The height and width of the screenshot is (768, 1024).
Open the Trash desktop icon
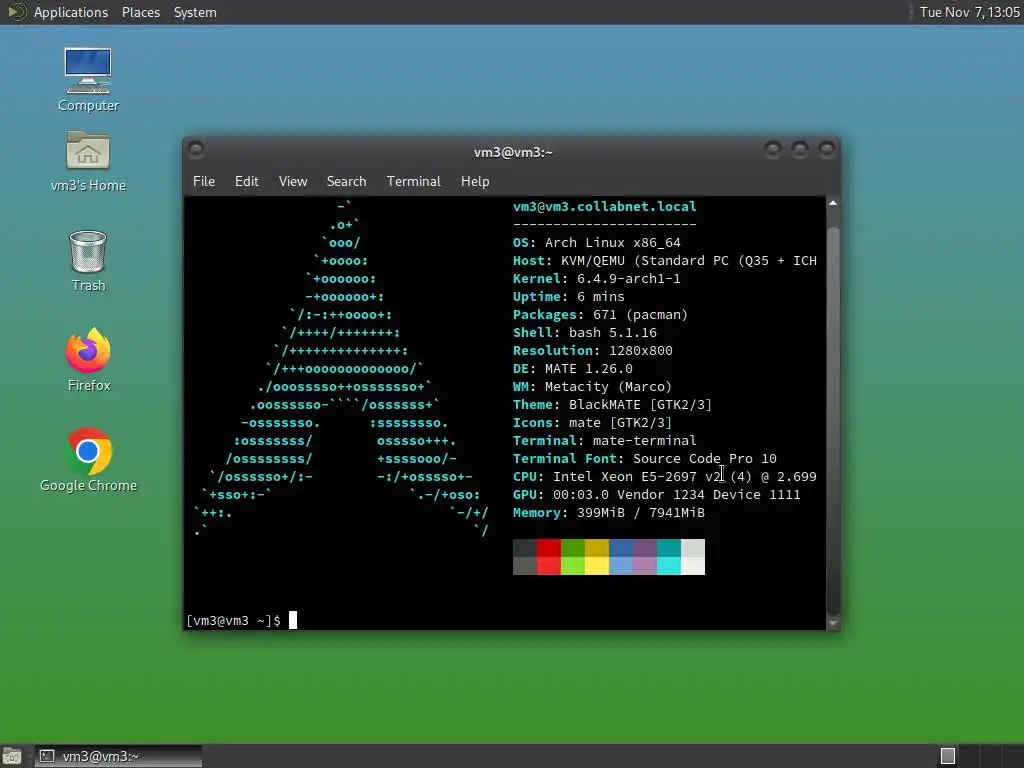pos(88,261)
